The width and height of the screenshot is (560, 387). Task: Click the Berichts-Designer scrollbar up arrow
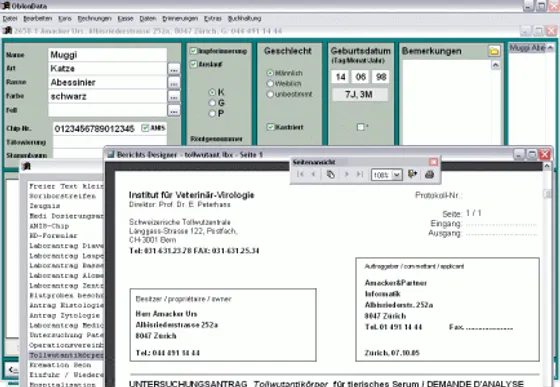click(547, 166)
